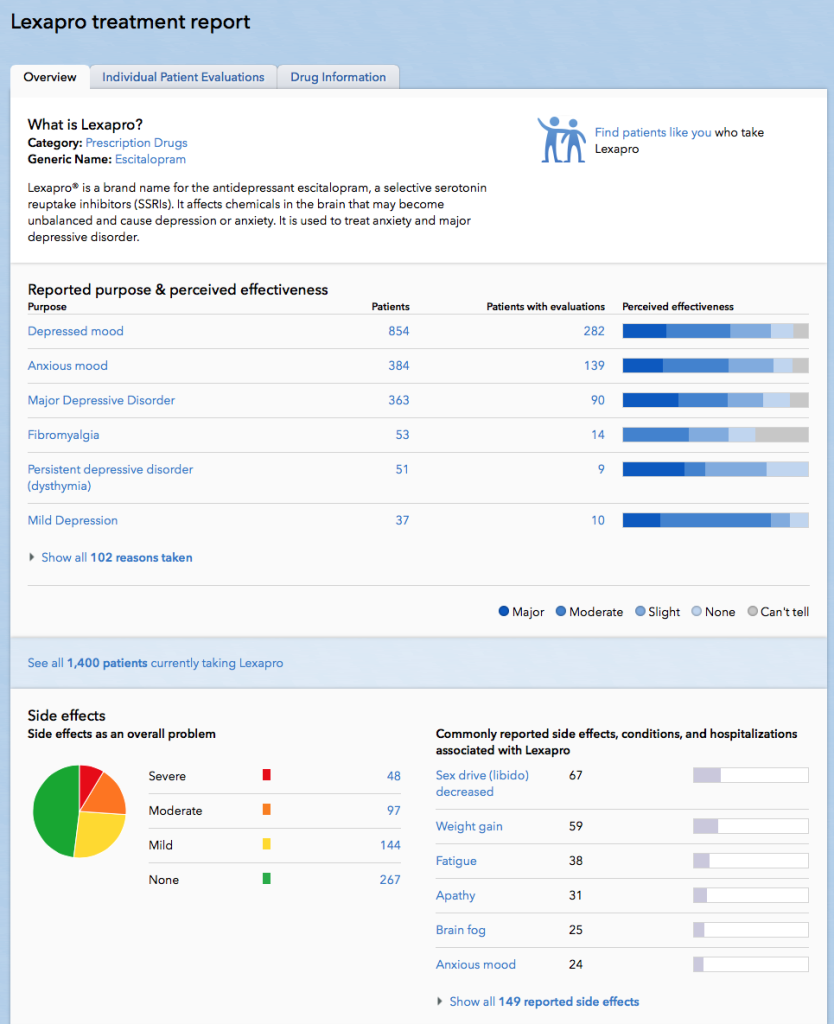Click 282 patients with evaluations
The image size is (834, 1024).
(594, 331)
